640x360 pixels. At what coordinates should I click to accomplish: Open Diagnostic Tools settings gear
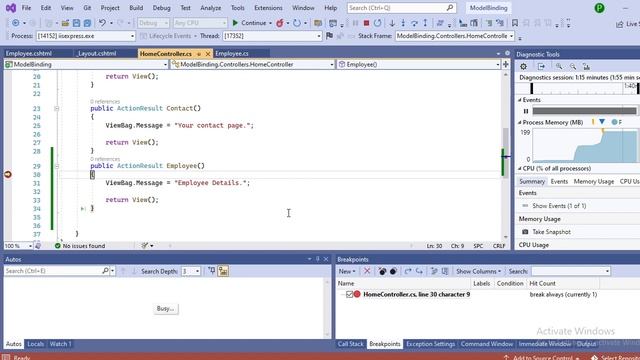click(x=523, y=66)
